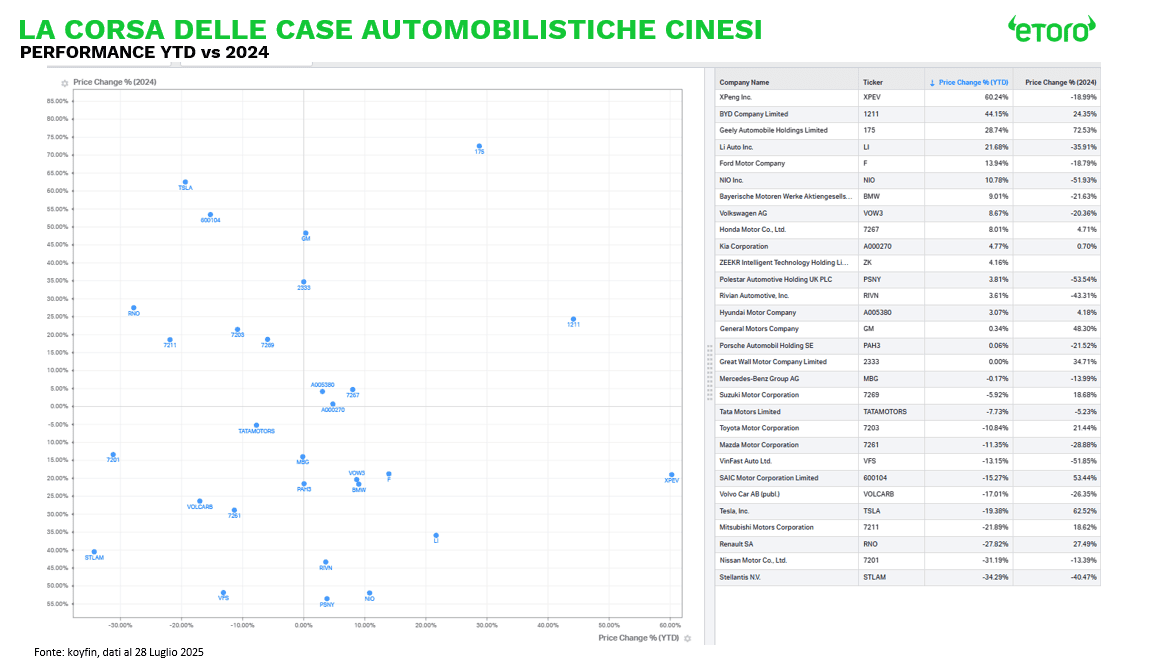Click Price Change % (2024) column header
The height and width of the screenshot is (668, 1150).
1061,82
